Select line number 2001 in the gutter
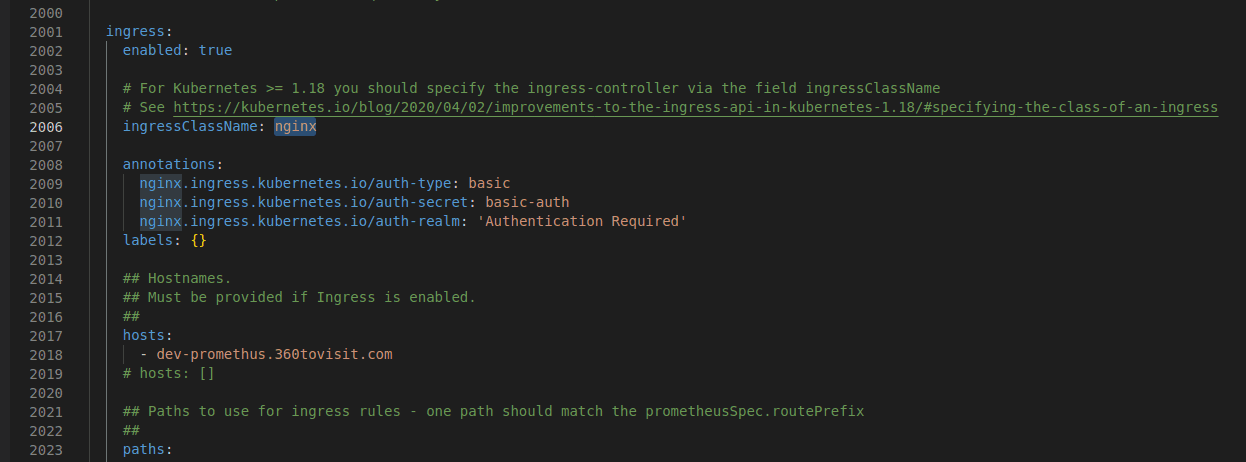 (x=46, y=32)
